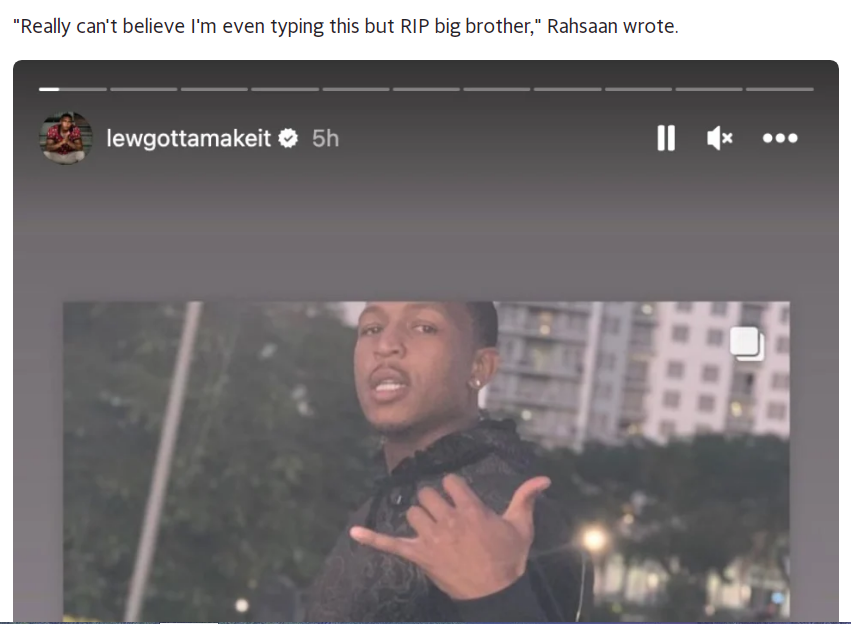Go to the eighth story progress segment
Viewport: 851px width, 624px height.
568,89
